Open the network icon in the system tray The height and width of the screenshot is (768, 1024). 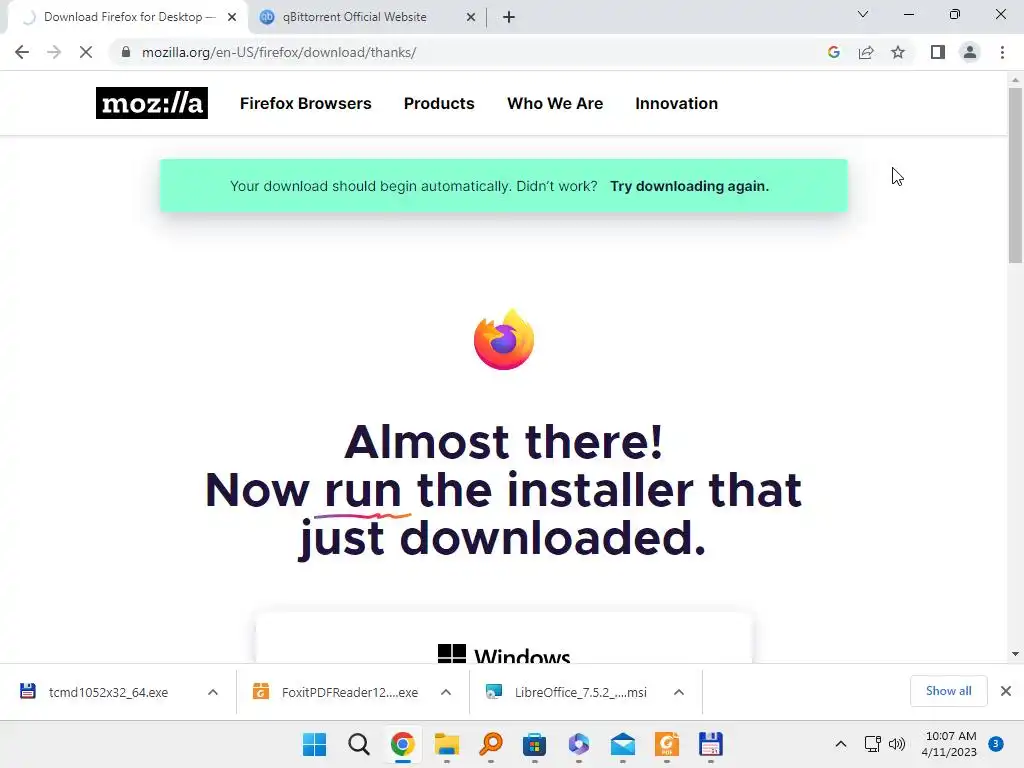tap(872, 744)
